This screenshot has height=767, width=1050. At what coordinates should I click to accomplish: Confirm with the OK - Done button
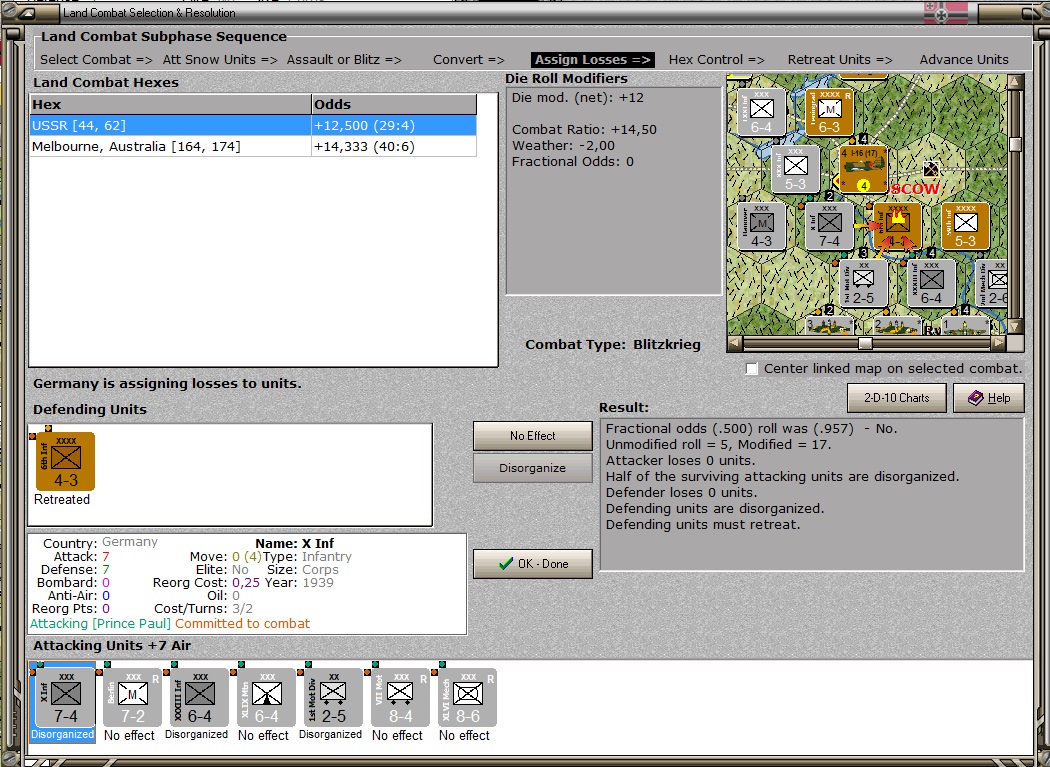532,564
